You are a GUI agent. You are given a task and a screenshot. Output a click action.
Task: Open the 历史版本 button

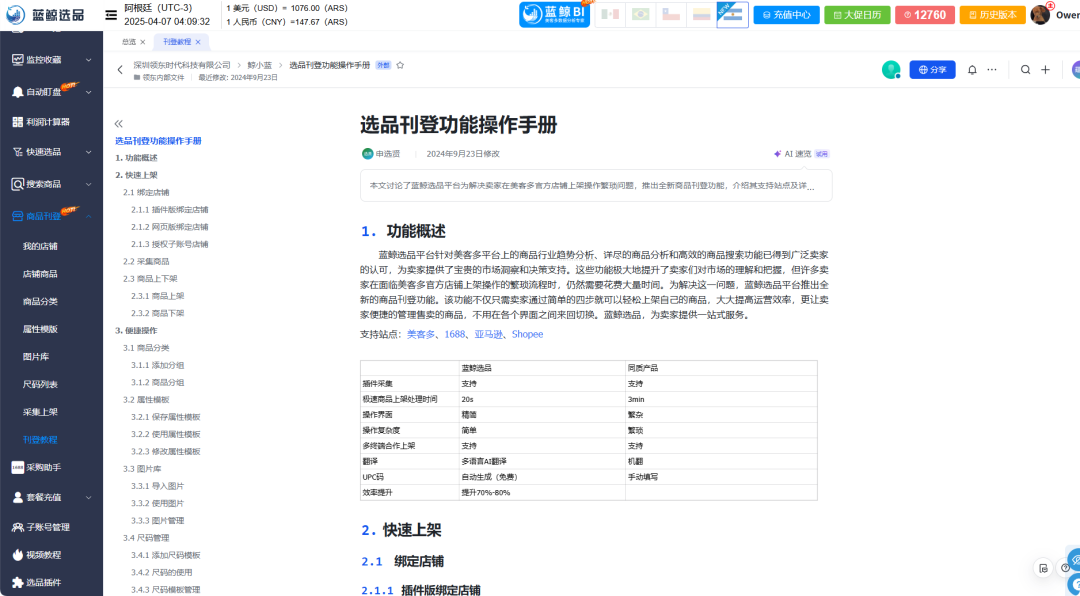tap(993, 14)
